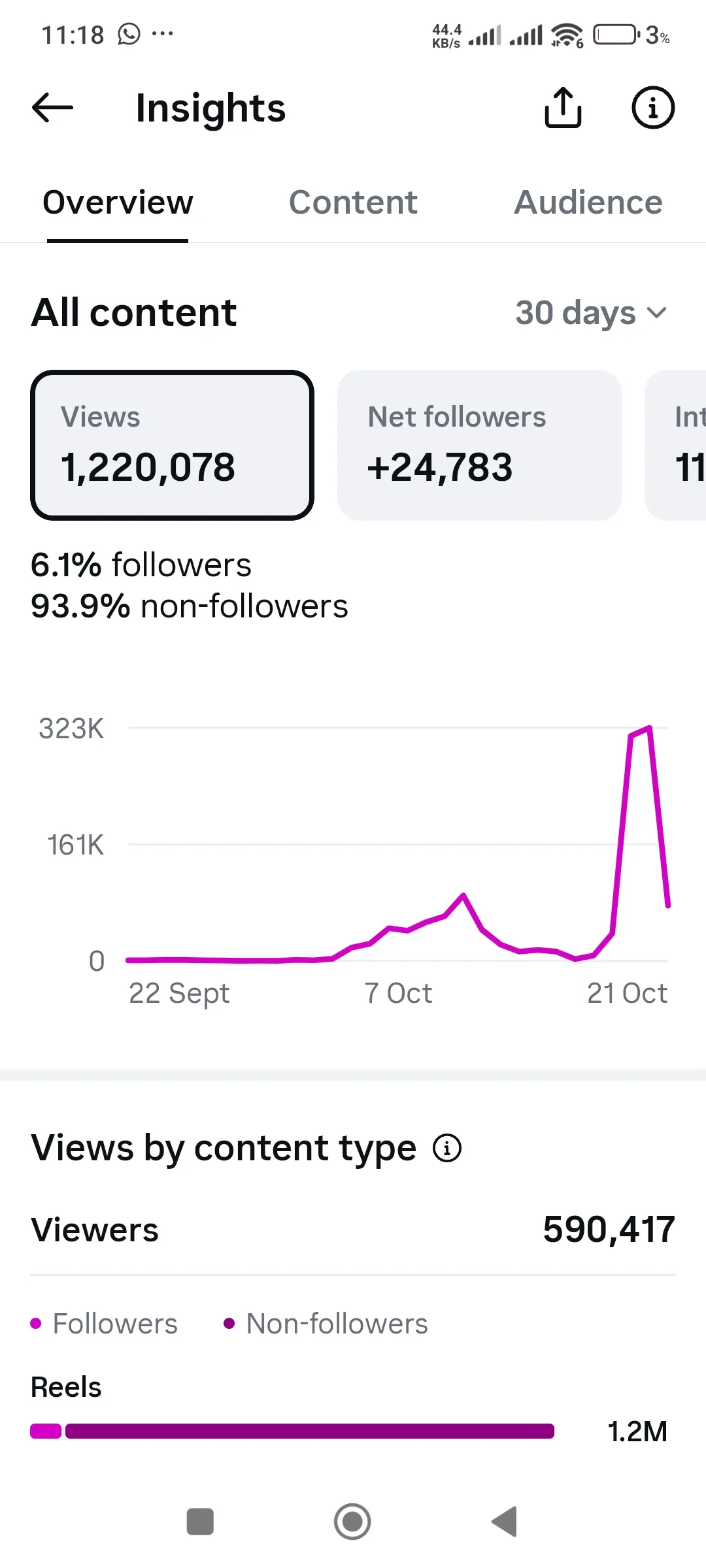Screen dimensions: 706x1568
Task: Tap the chart peak near 21 Oct
Action: pyautogui.click(x=648, y=728)
